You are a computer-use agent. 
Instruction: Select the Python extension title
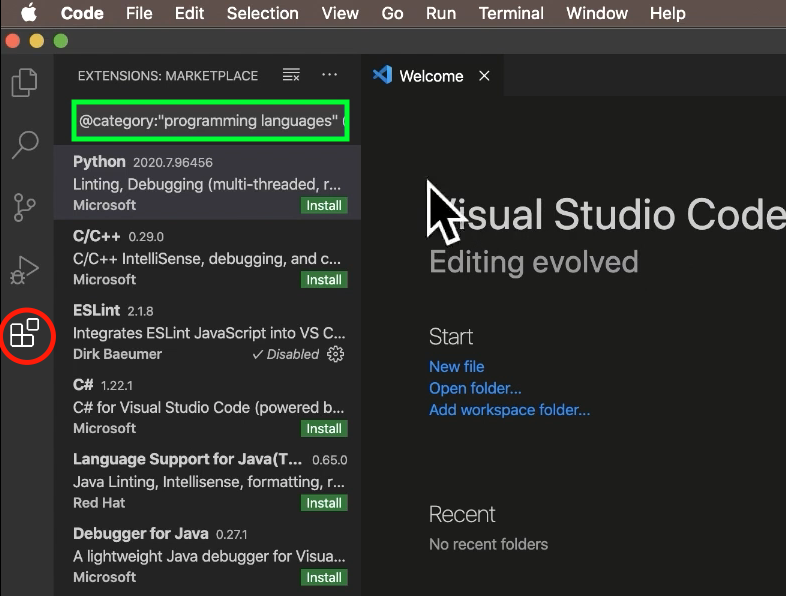coord(99,162)
